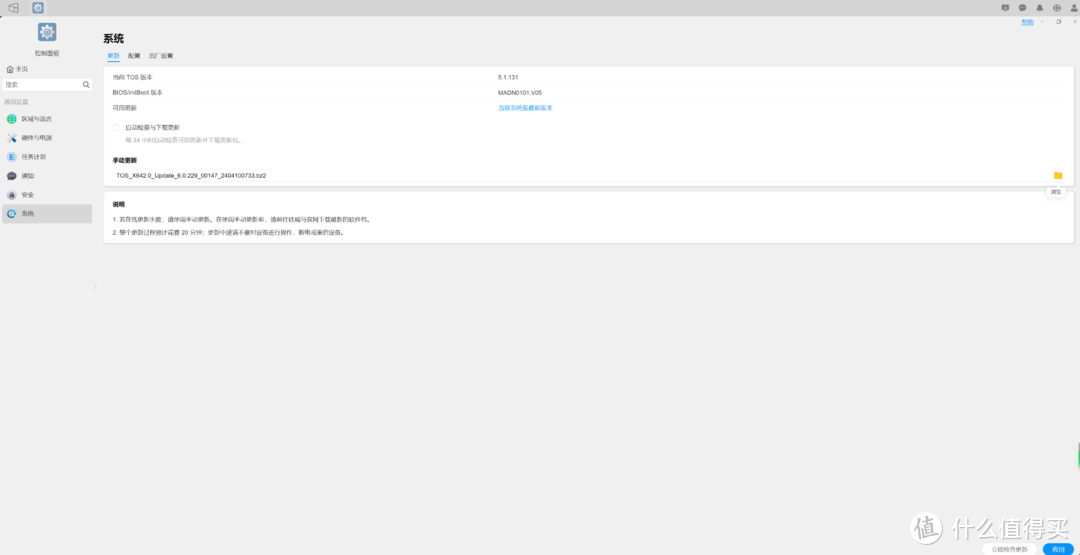
Task: Select 任务计划 (Task Schedule) in the sidebar
Action: tap(33, 157)
